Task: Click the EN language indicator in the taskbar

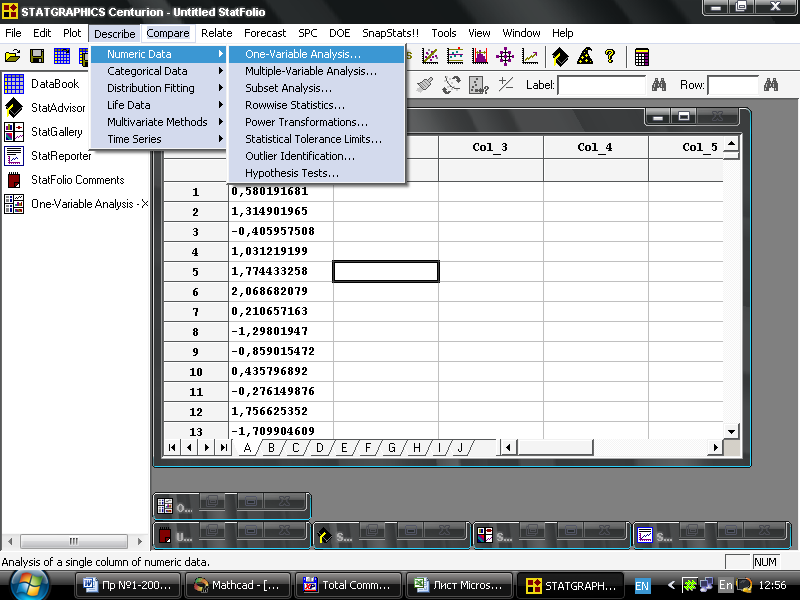Action: 642,586
